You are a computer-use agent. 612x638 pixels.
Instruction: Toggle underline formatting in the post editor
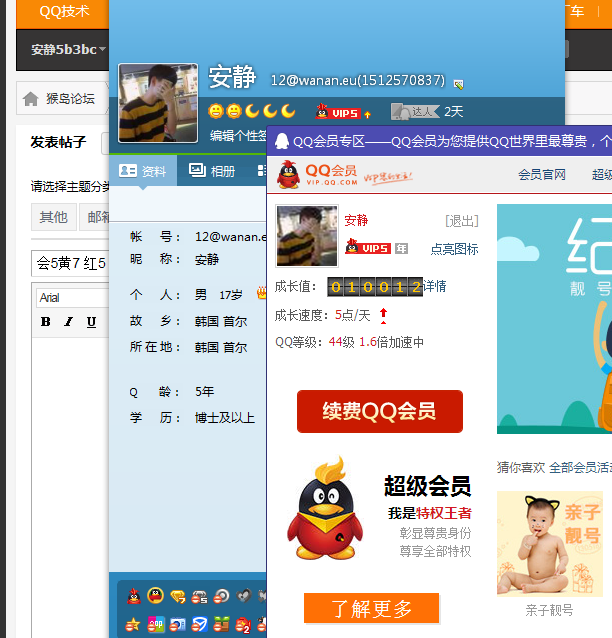92,322
